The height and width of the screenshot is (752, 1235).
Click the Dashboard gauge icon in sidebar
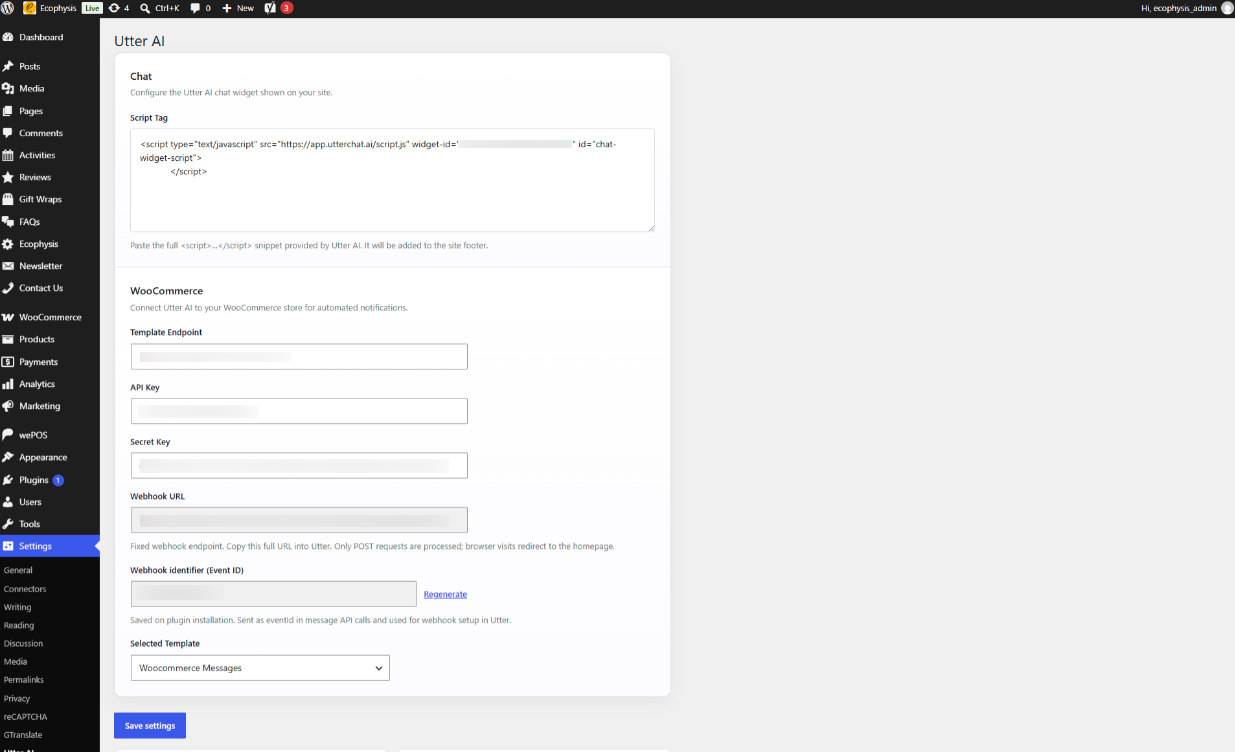(x=9, y=37)
